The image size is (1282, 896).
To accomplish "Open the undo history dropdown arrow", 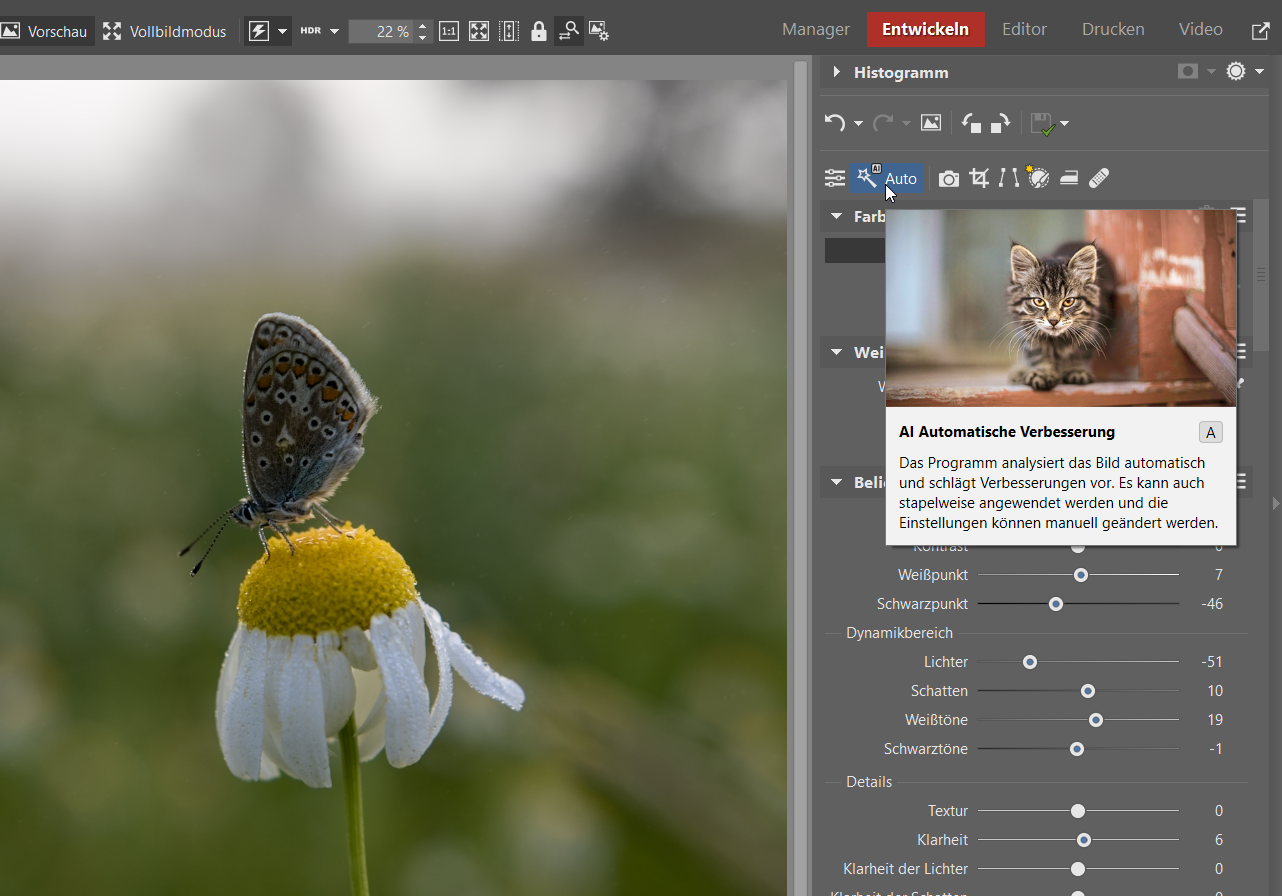I will pos(858,124).
